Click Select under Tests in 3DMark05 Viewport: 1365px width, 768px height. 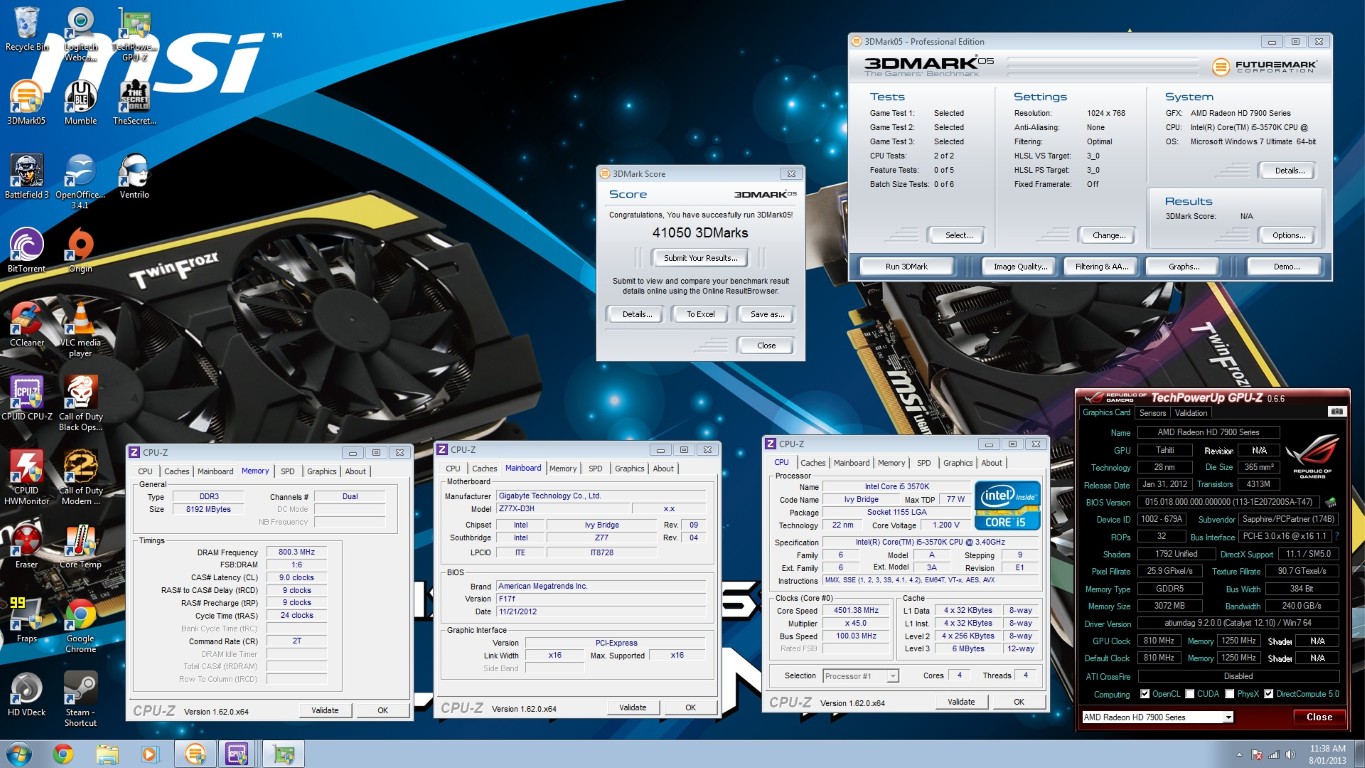pyautogui.click(x=957, y=236)
